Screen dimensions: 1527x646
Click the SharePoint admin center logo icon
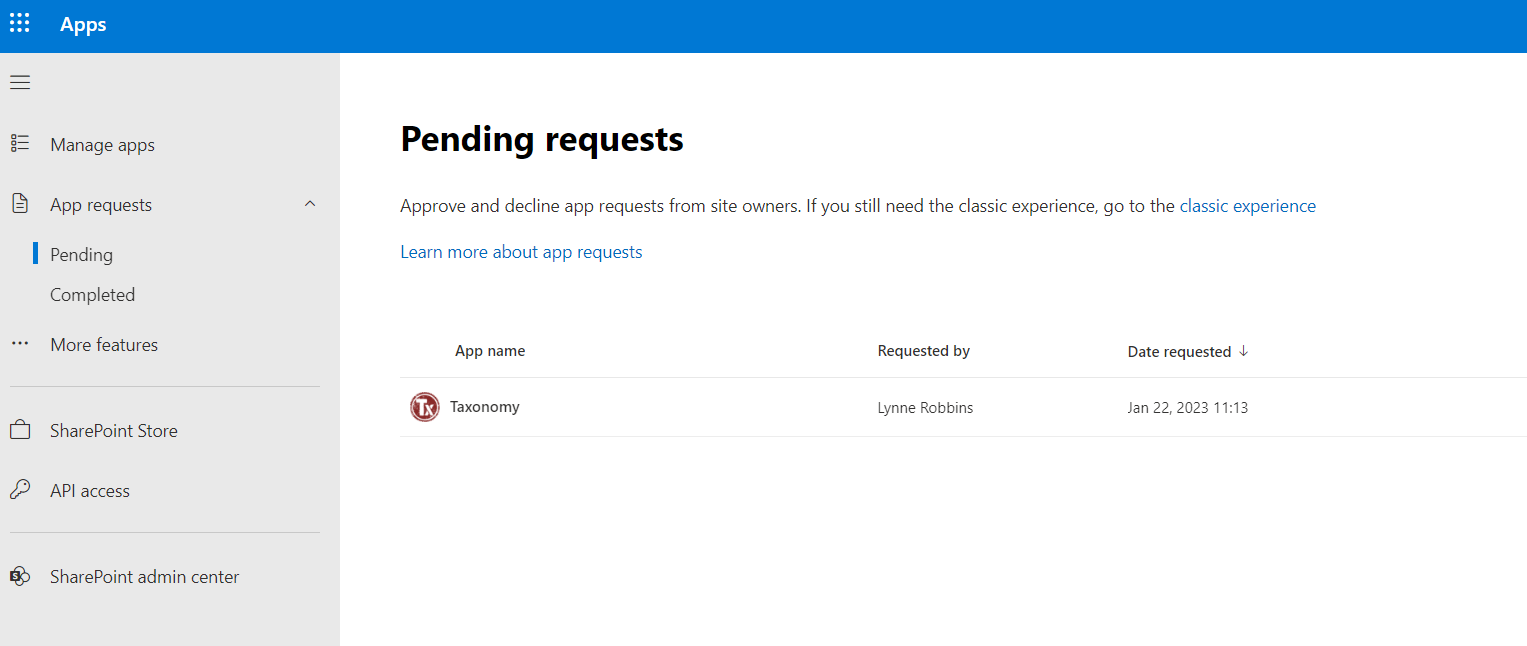coord(20,576)
